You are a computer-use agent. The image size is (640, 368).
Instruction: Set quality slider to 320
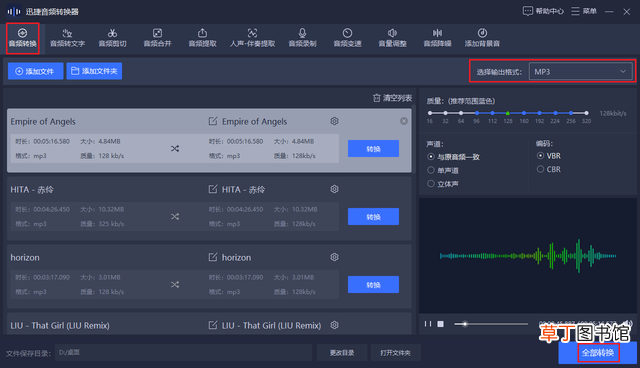[x=587, y=113]
